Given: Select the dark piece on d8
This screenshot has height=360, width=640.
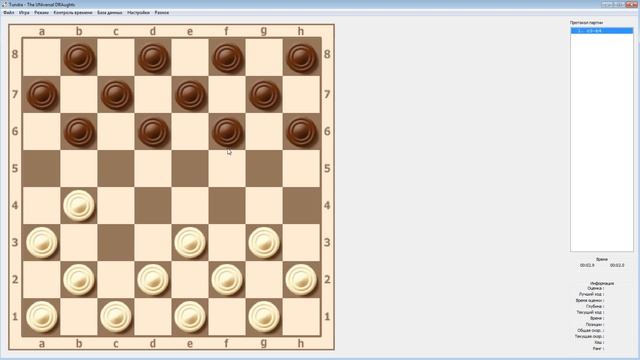Looking at the screenshot, I should click(153, 58).
